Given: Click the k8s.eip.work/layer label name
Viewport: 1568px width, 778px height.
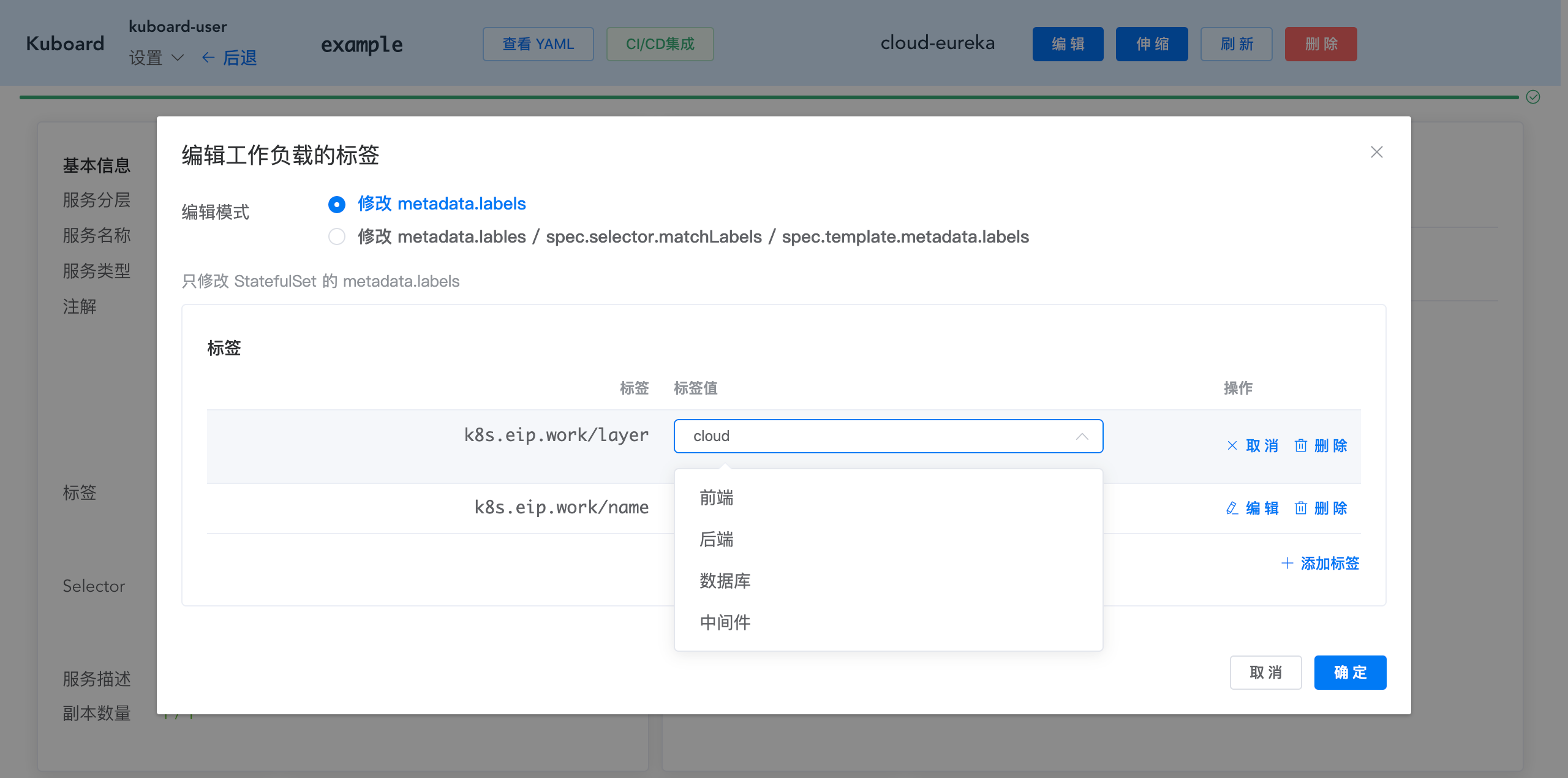Looking at the screenshot, I should [x=556, y=435].
